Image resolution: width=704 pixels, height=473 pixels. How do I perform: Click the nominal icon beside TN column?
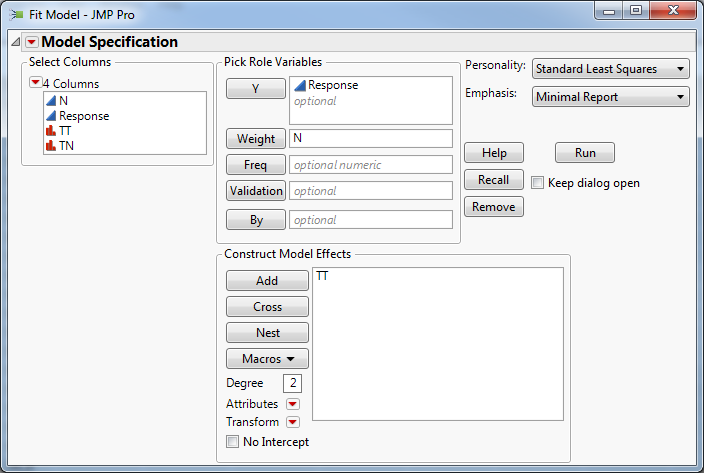[x=51, y=145]
